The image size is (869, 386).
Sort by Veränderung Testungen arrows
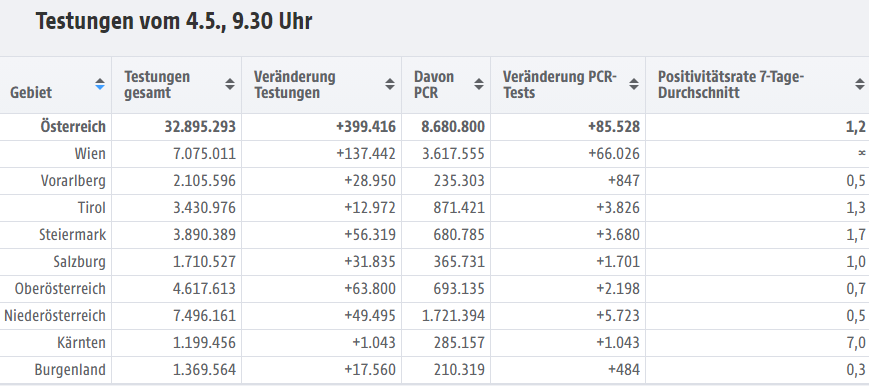390,85
